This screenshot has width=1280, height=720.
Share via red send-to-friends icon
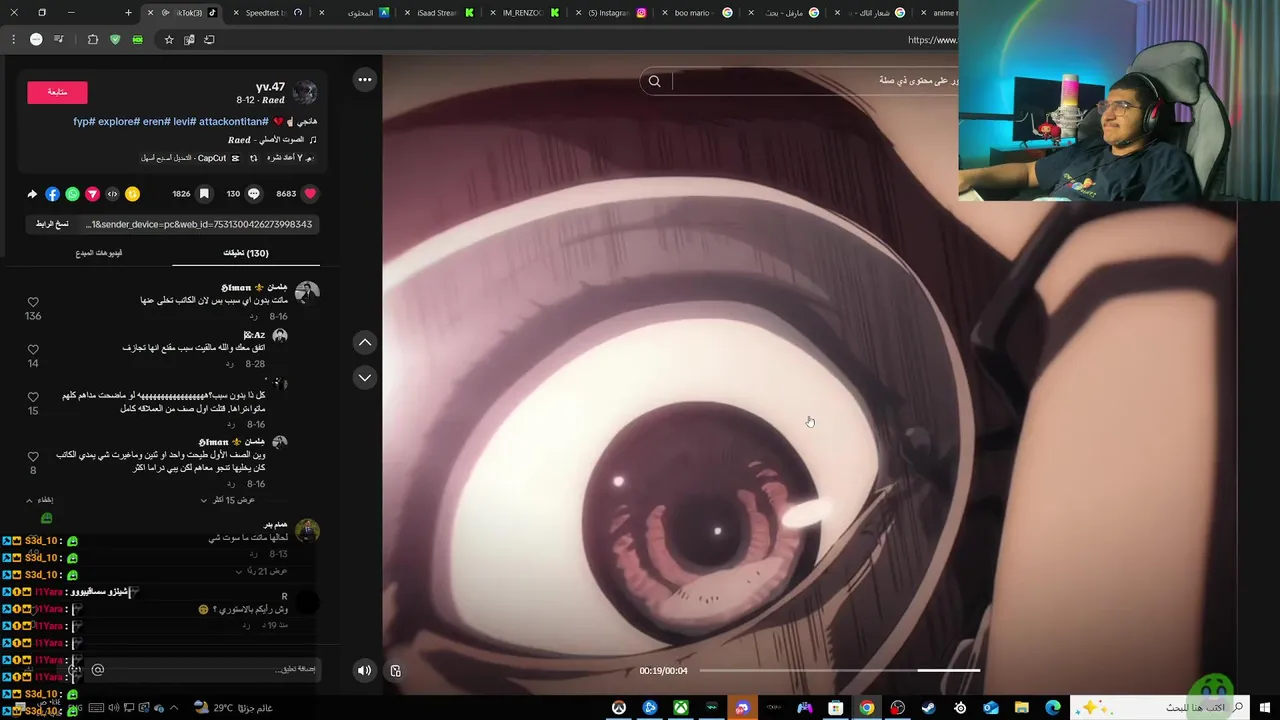(92, 194)
